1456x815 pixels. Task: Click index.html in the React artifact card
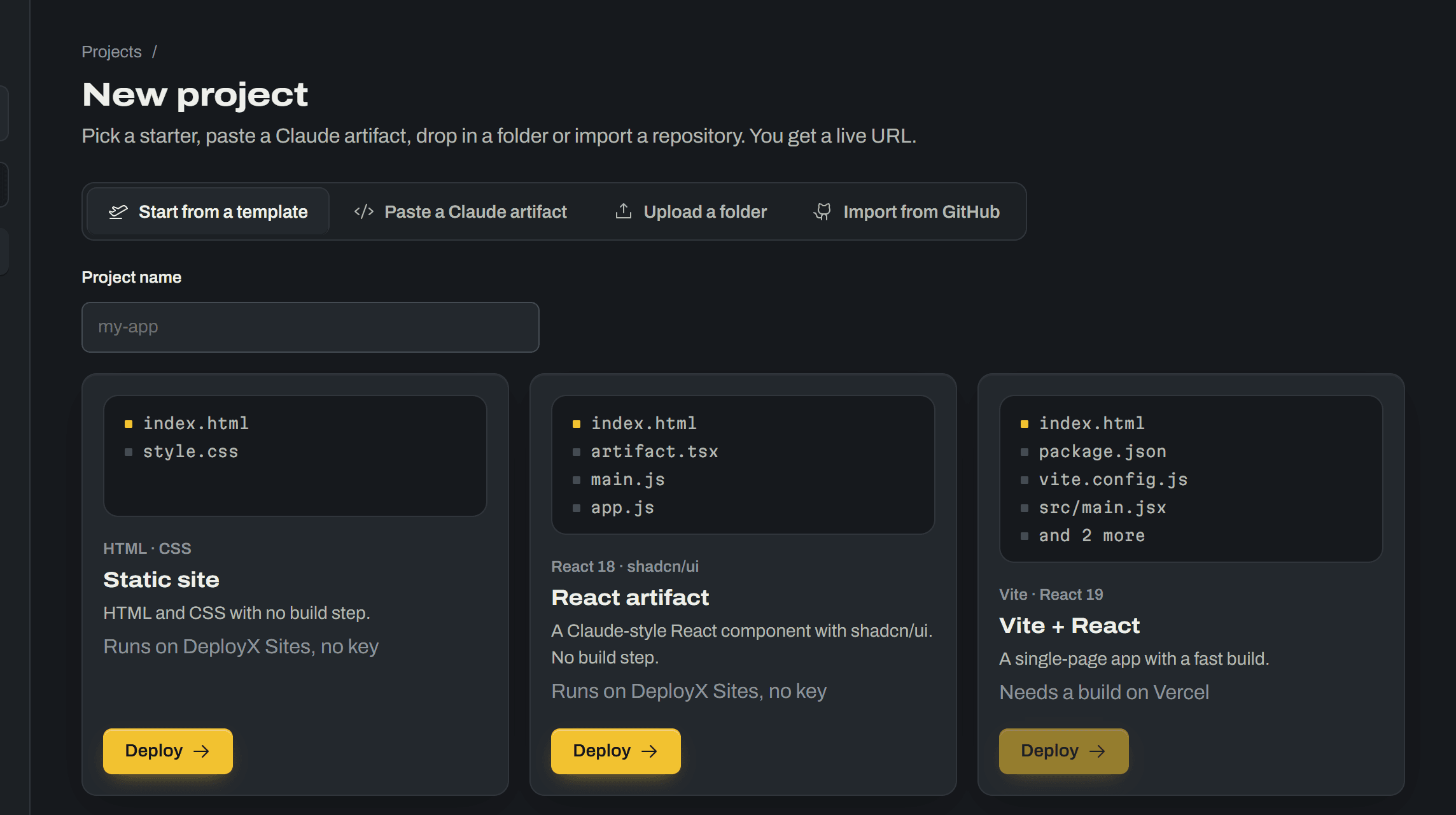[x=643, y=423]
